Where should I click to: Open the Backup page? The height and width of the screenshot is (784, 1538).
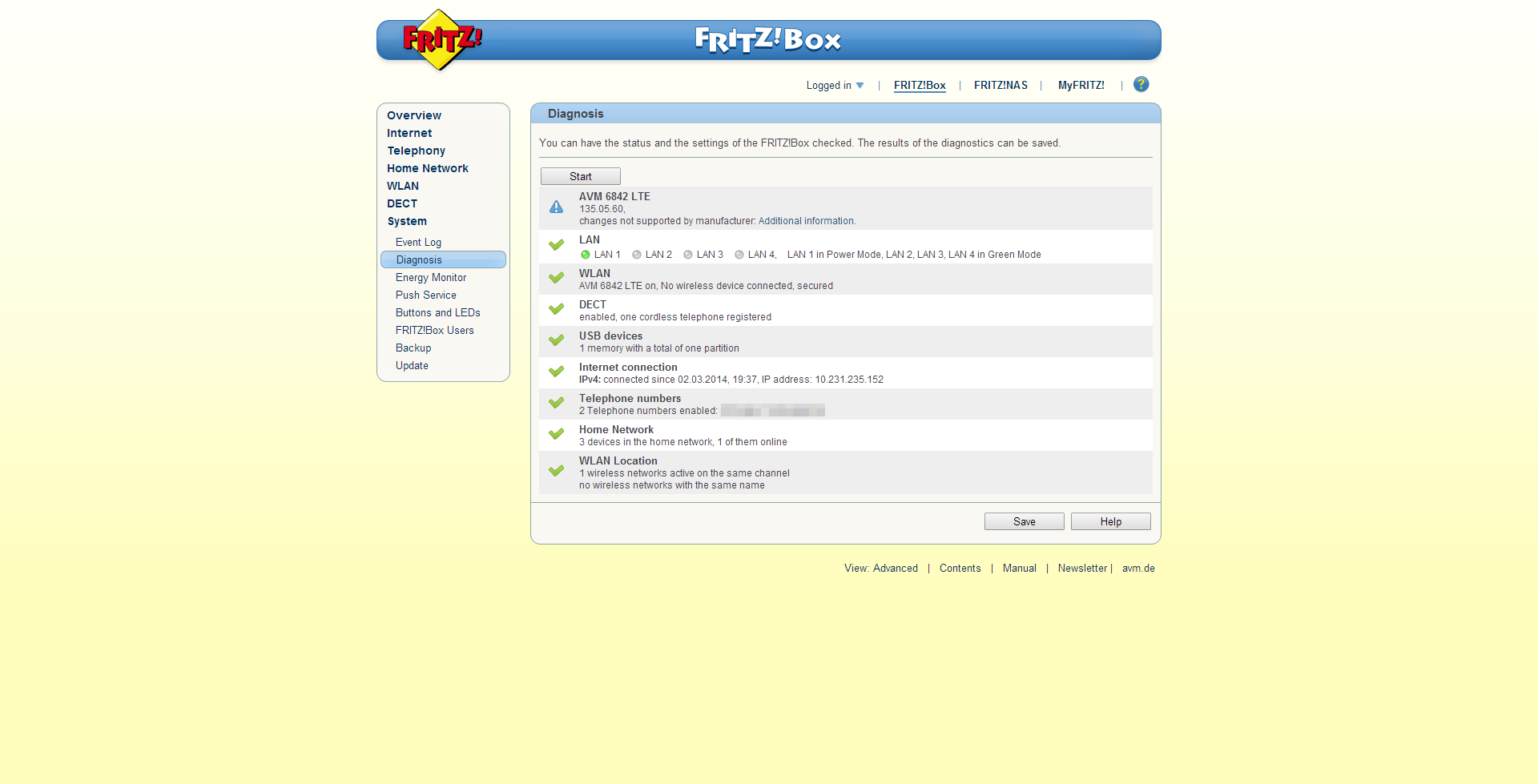413,348
